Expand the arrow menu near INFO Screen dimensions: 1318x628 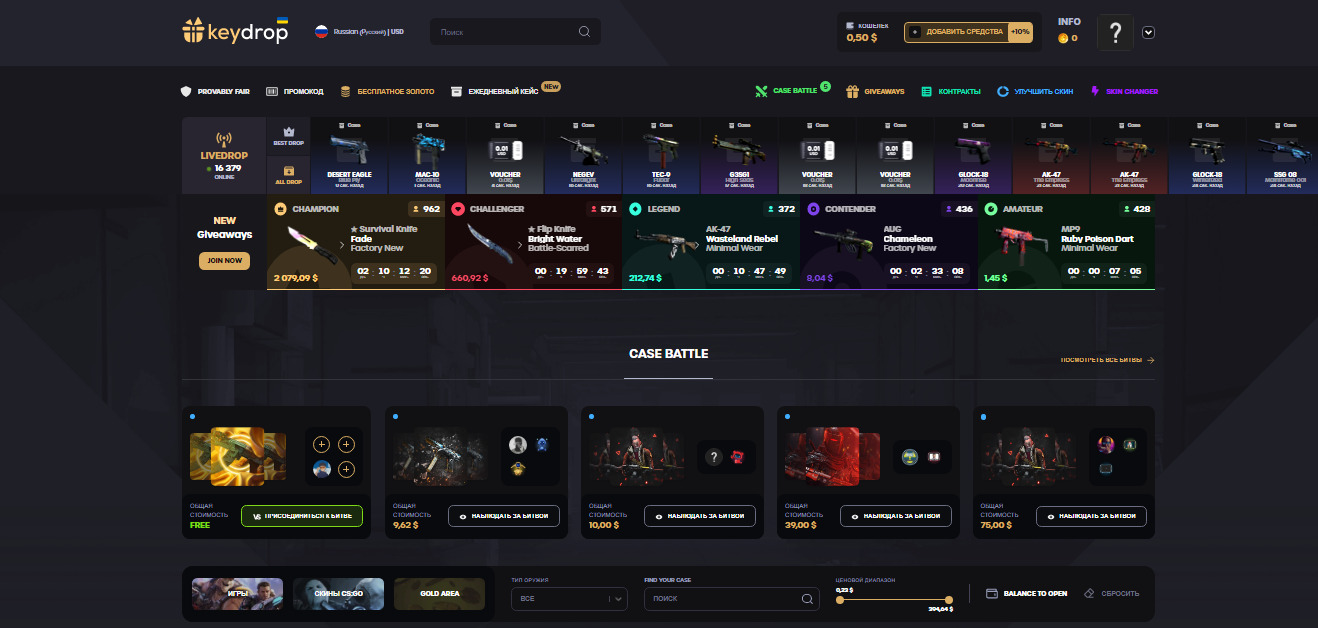[x=1148, y=32]
